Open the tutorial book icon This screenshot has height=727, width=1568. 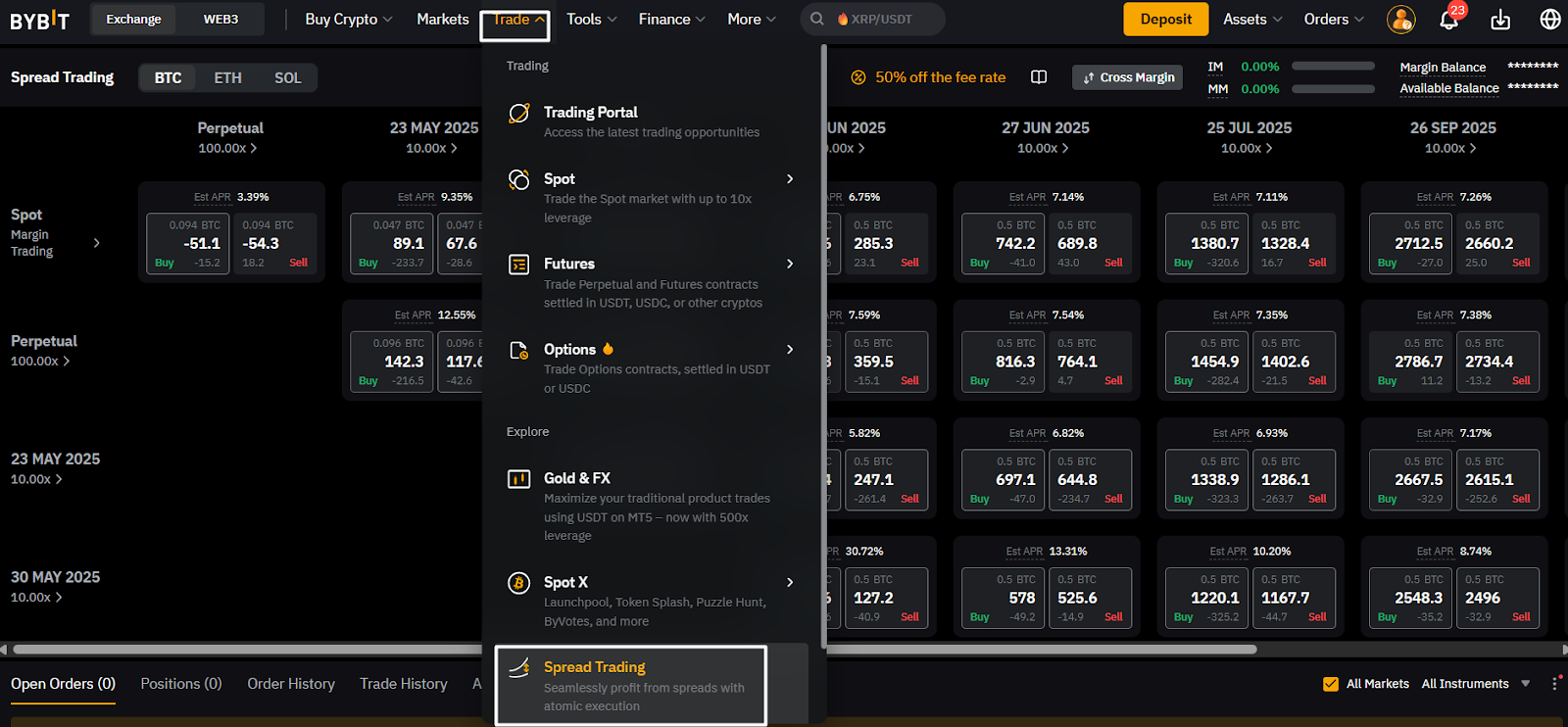click(x=1039, y=77)
